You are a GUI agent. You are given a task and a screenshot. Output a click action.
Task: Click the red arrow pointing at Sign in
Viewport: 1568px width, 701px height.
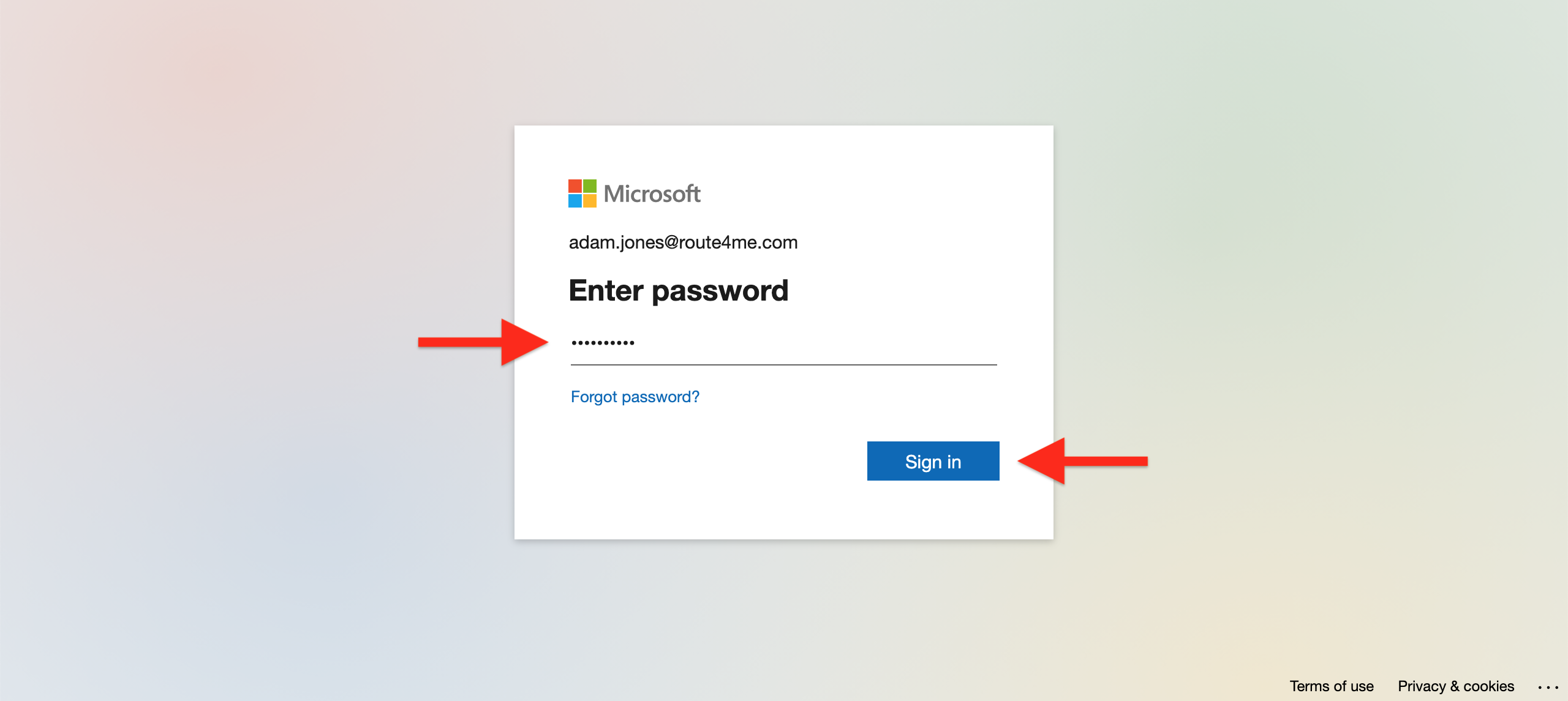[1082, 461]
